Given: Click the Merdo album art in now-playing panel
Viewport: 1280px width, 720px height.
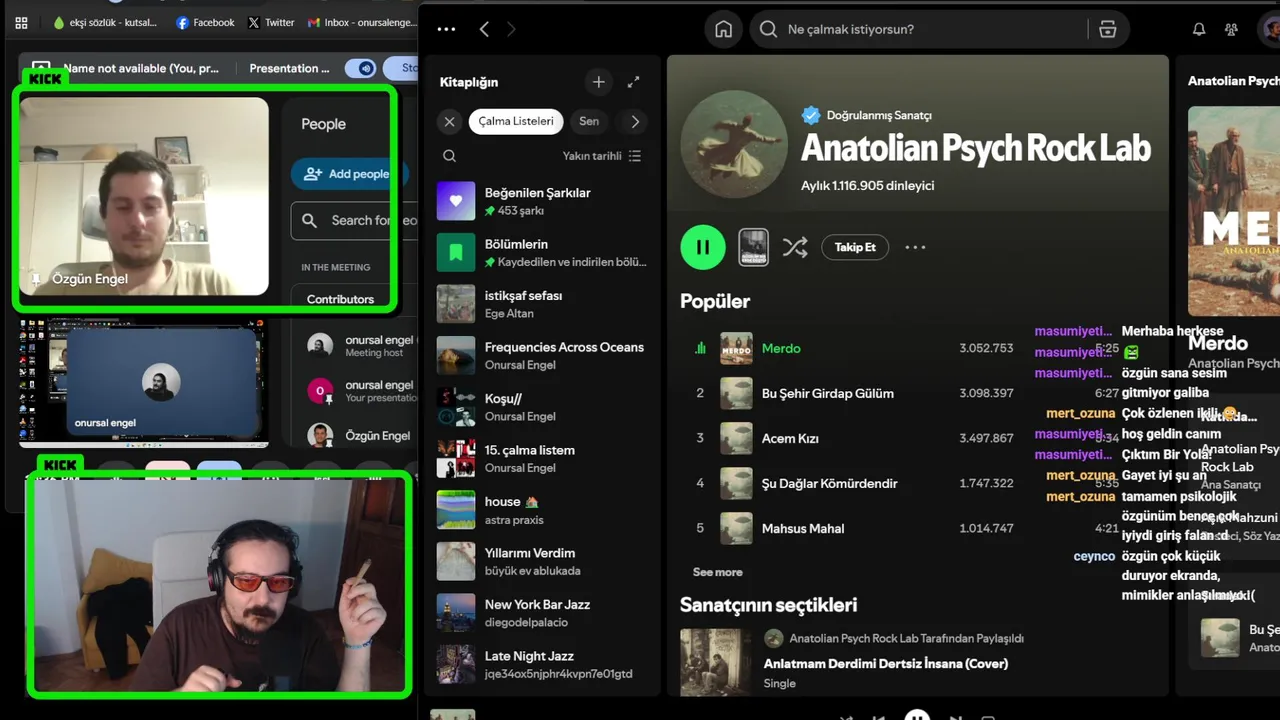Looking at the screenshot, I should 1234,210.
